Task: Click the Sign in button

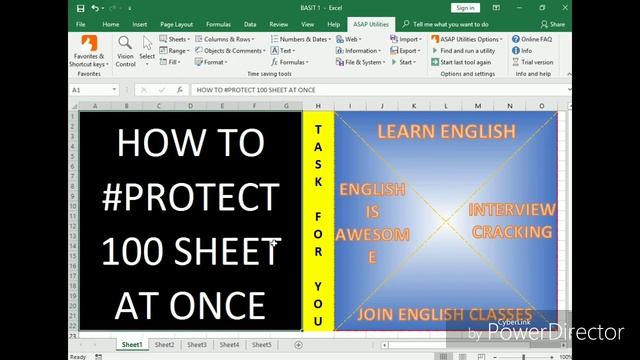Action: 465,8
